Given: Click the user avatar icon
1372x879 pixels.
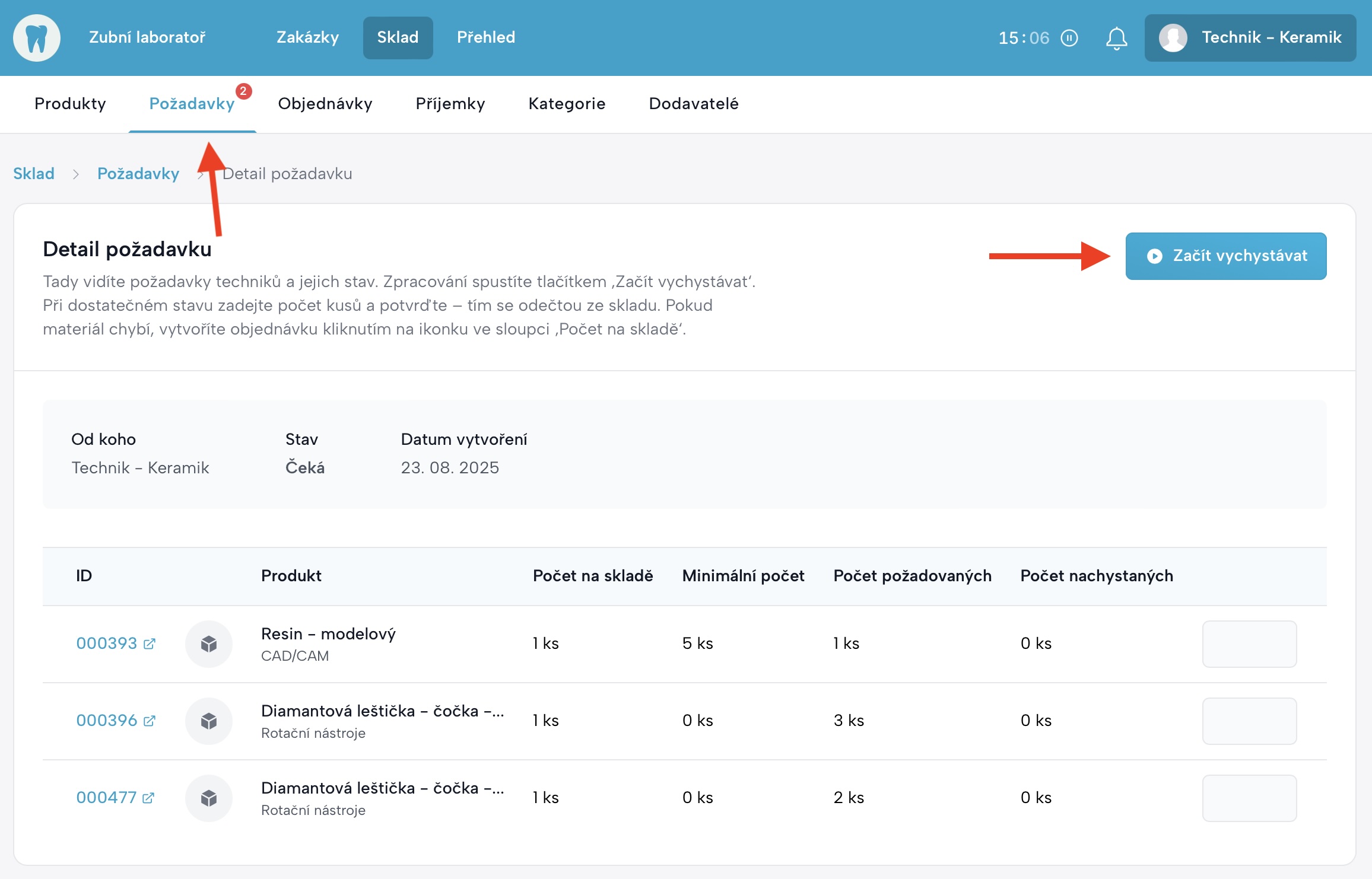Looking at the screenshot, I should pos(1173,38).
